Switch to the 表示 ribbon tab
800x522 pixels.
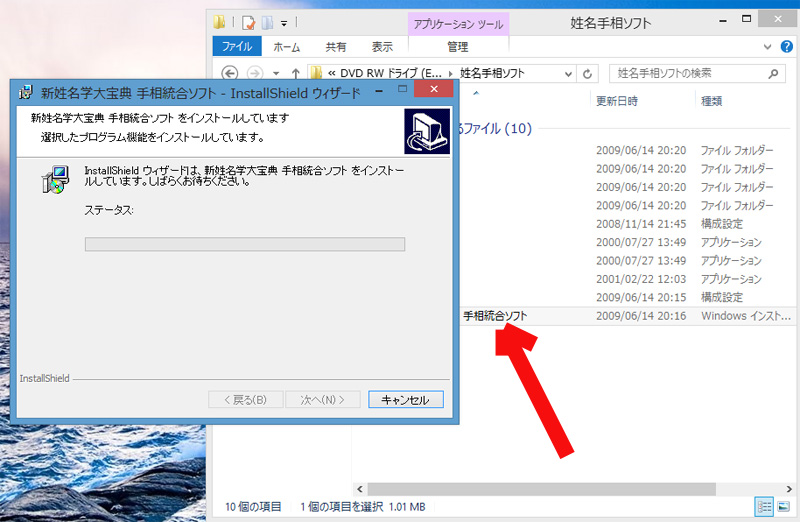coord(382,47)
